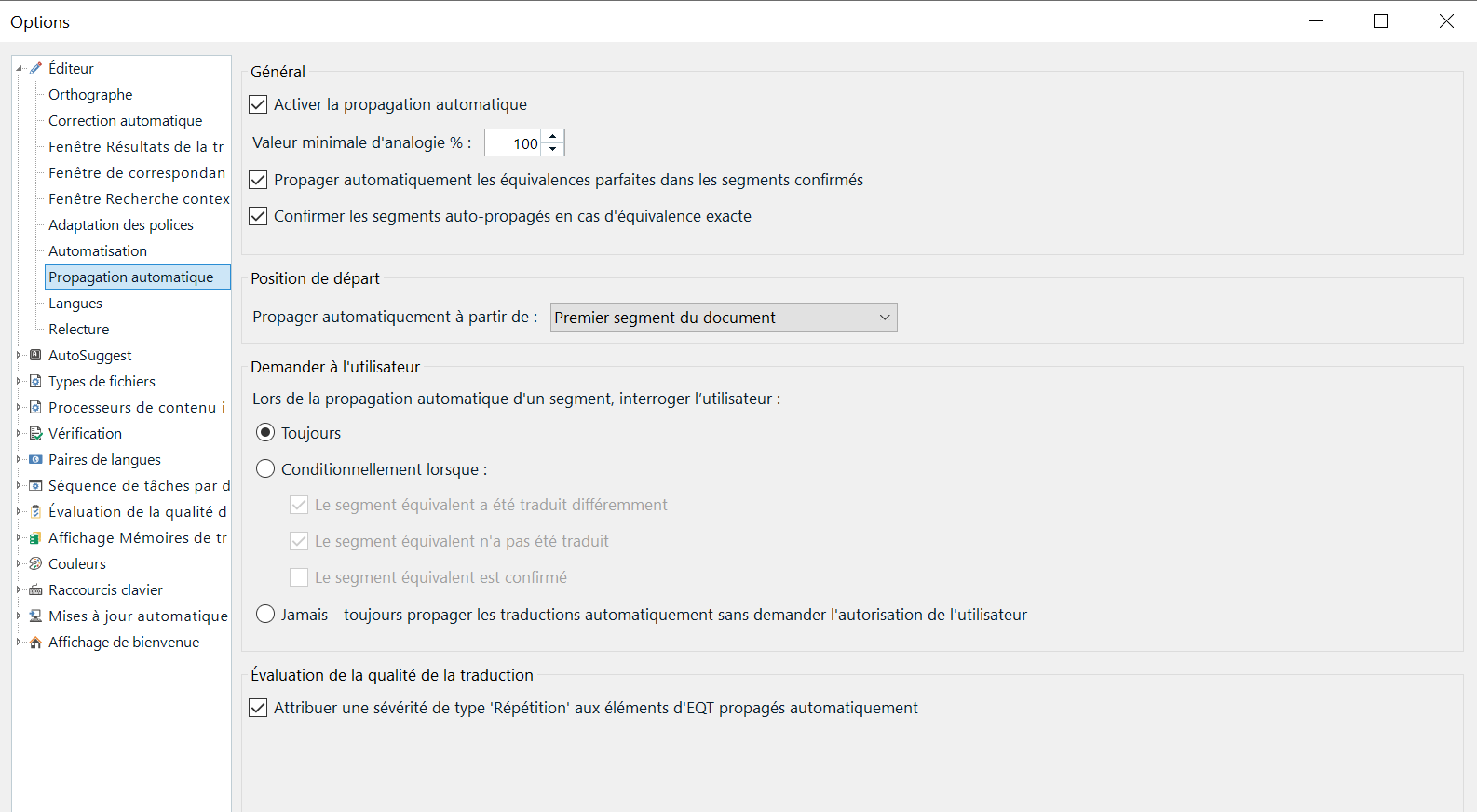Screen dimensions: 1477x812
Task: Check Le segment équivalent n'a pas été traduit
Action: tap(299, 541)
